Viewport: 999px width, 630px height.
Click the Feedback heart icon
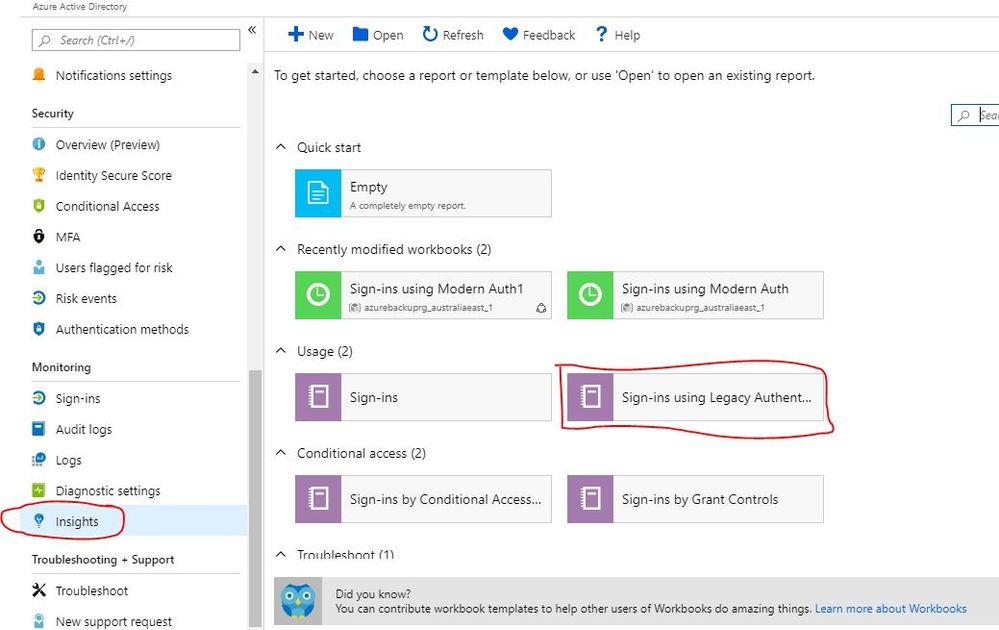coord(510,34)
